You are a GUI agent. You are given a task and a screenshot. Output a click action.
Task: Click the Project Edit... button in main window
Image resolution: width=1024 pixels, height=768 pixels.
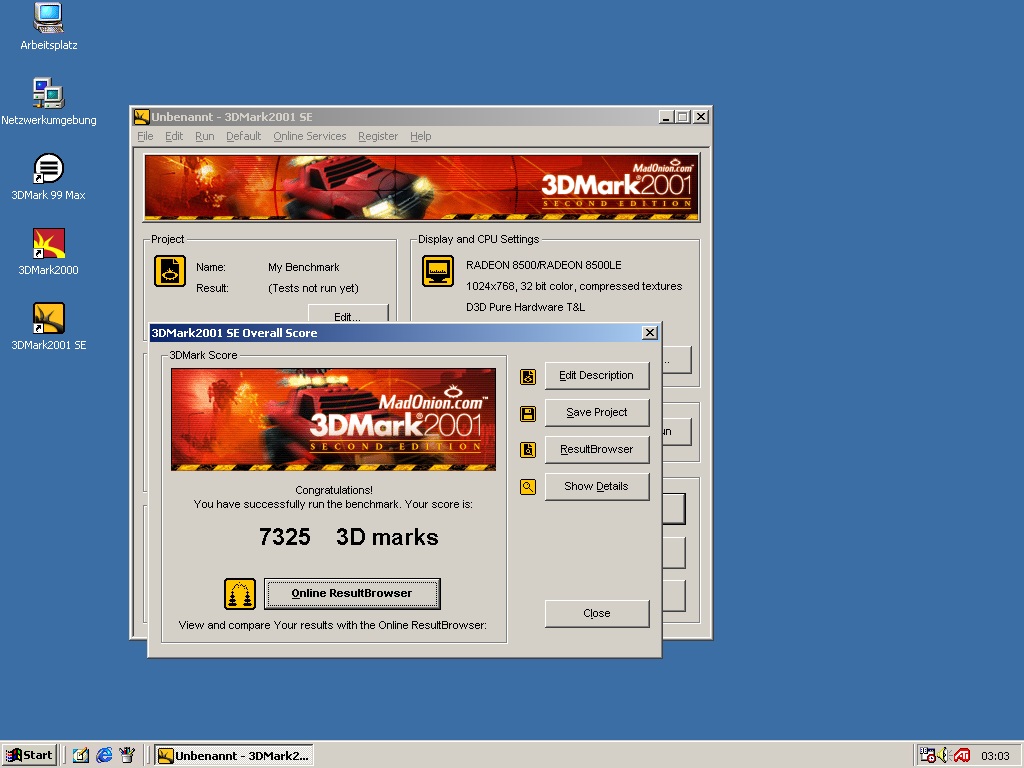[348, 314]
